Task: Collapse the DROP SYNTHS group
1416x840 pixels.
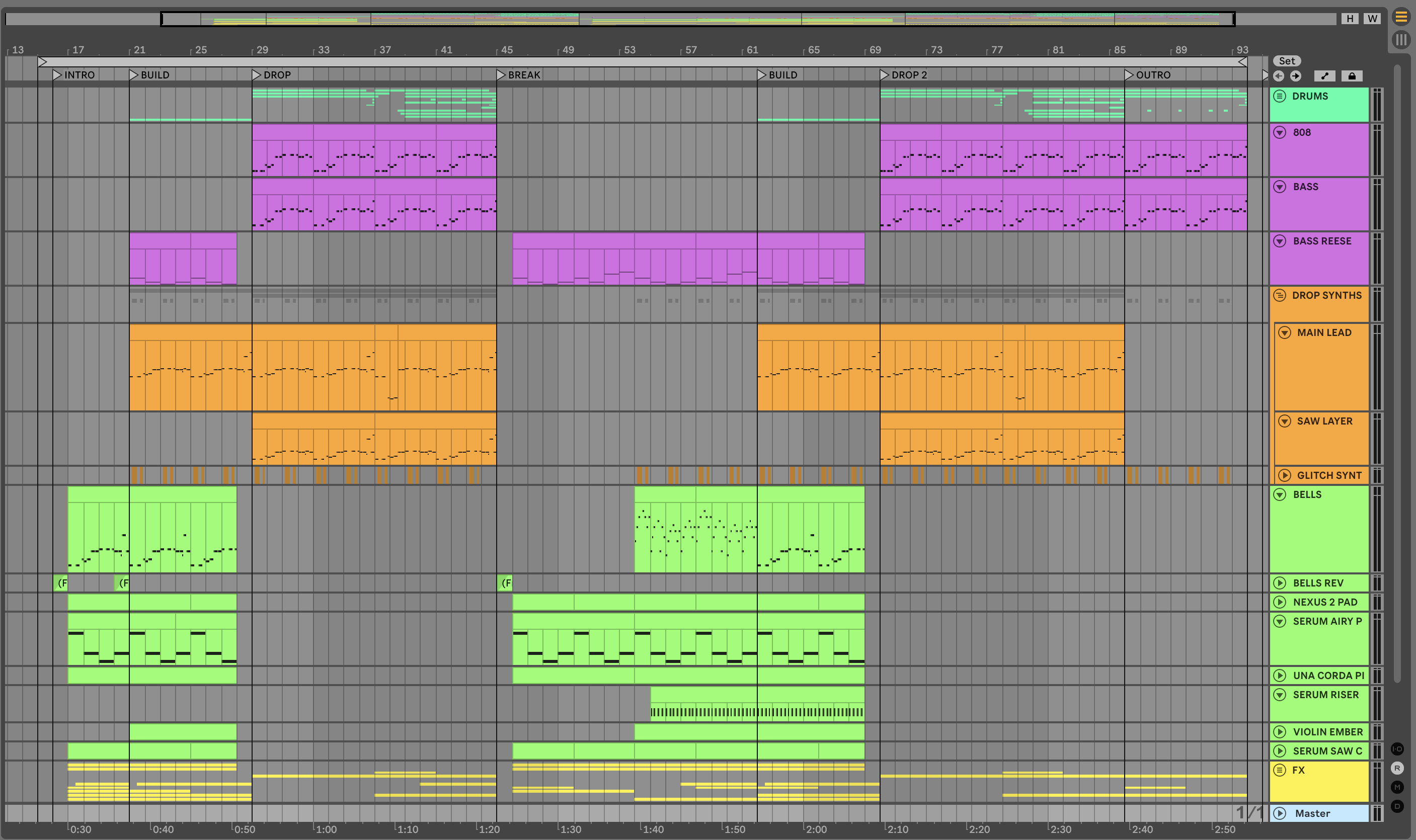Action: pos(1280,295)
